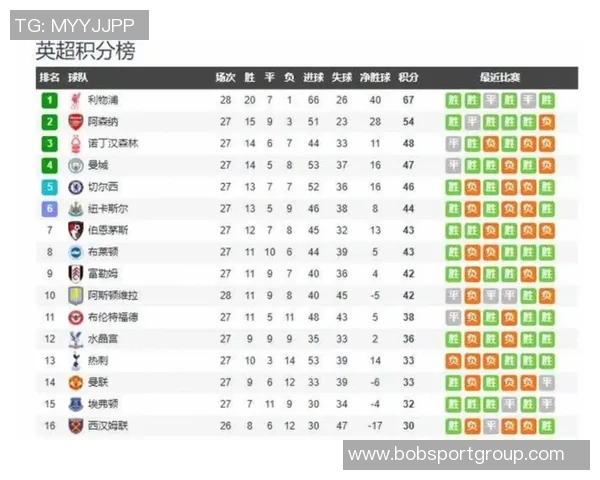Click the 场次 matches played header

point(225,77)
